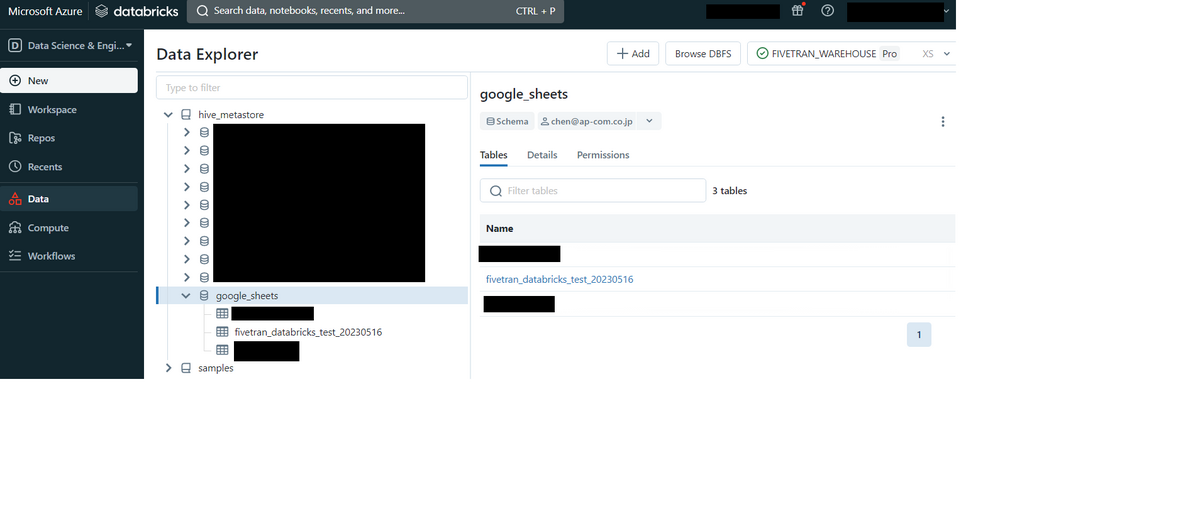Click the databricks logo

[x=137, y=11]
